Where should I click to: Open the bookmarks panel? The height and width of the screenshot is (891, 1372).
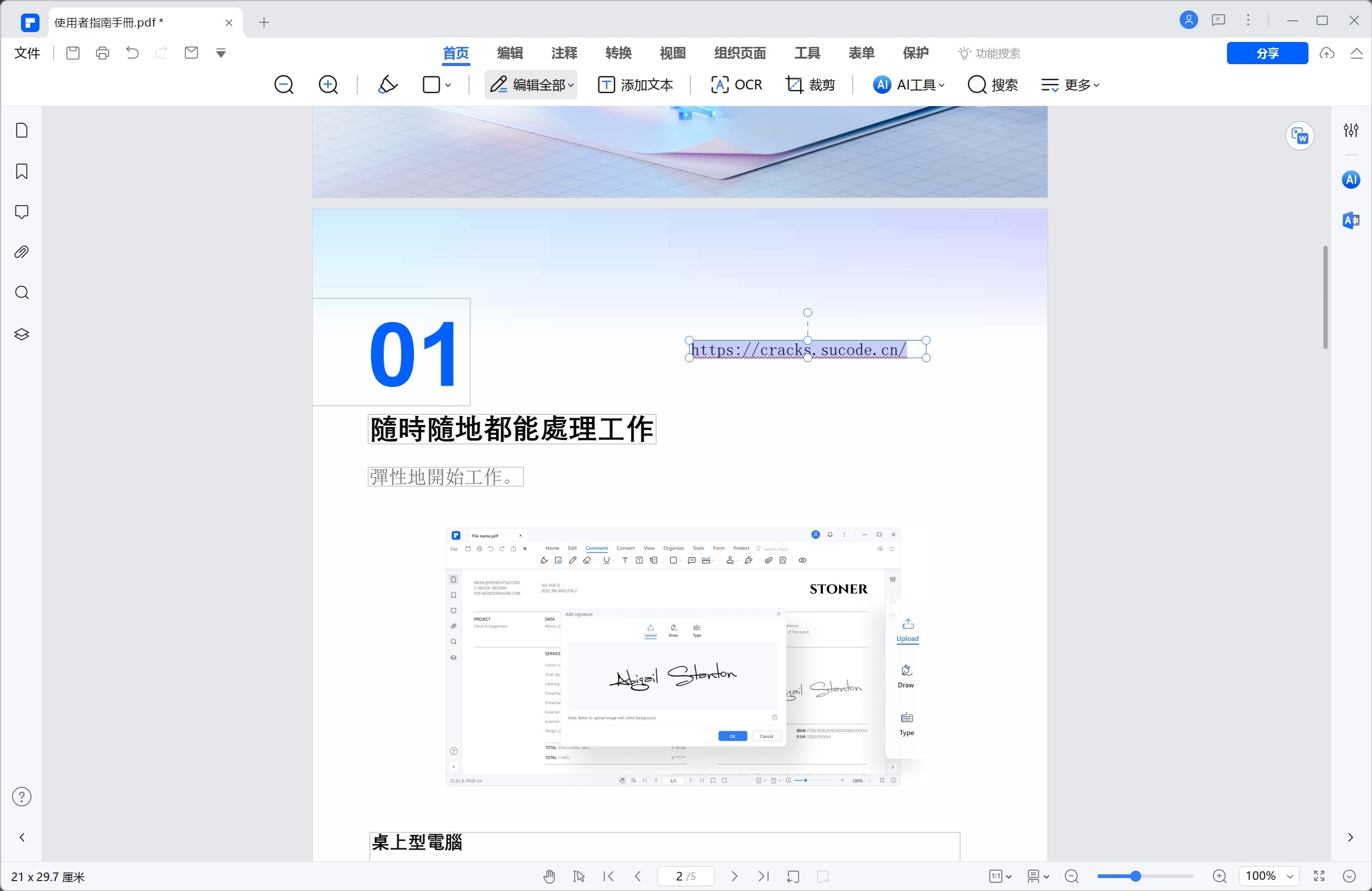22,171
